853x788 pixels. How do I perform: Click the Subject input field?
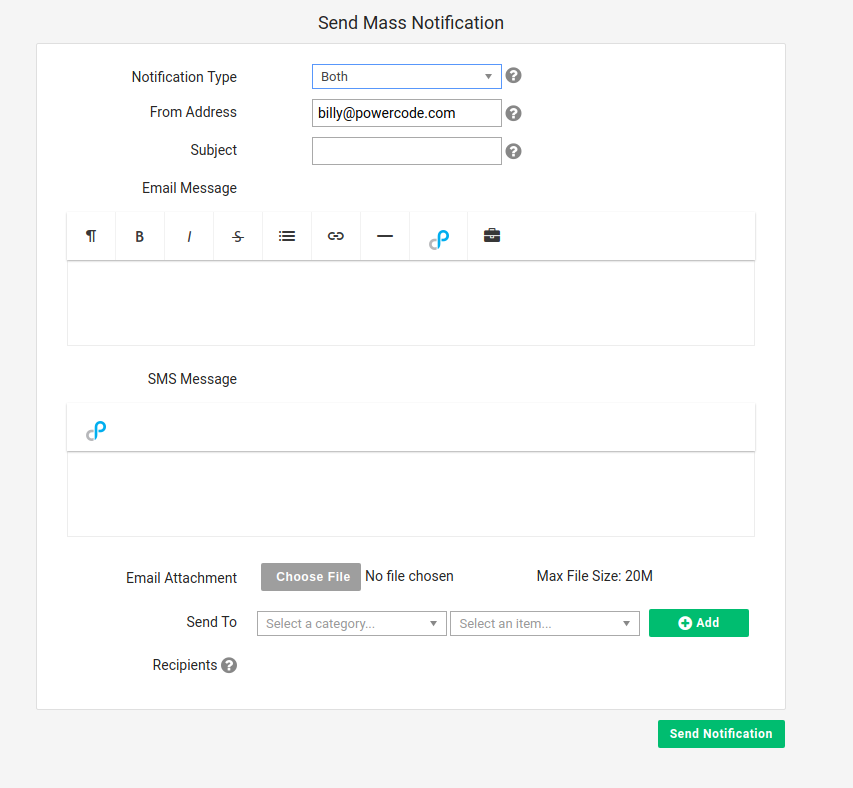[406, 151]
